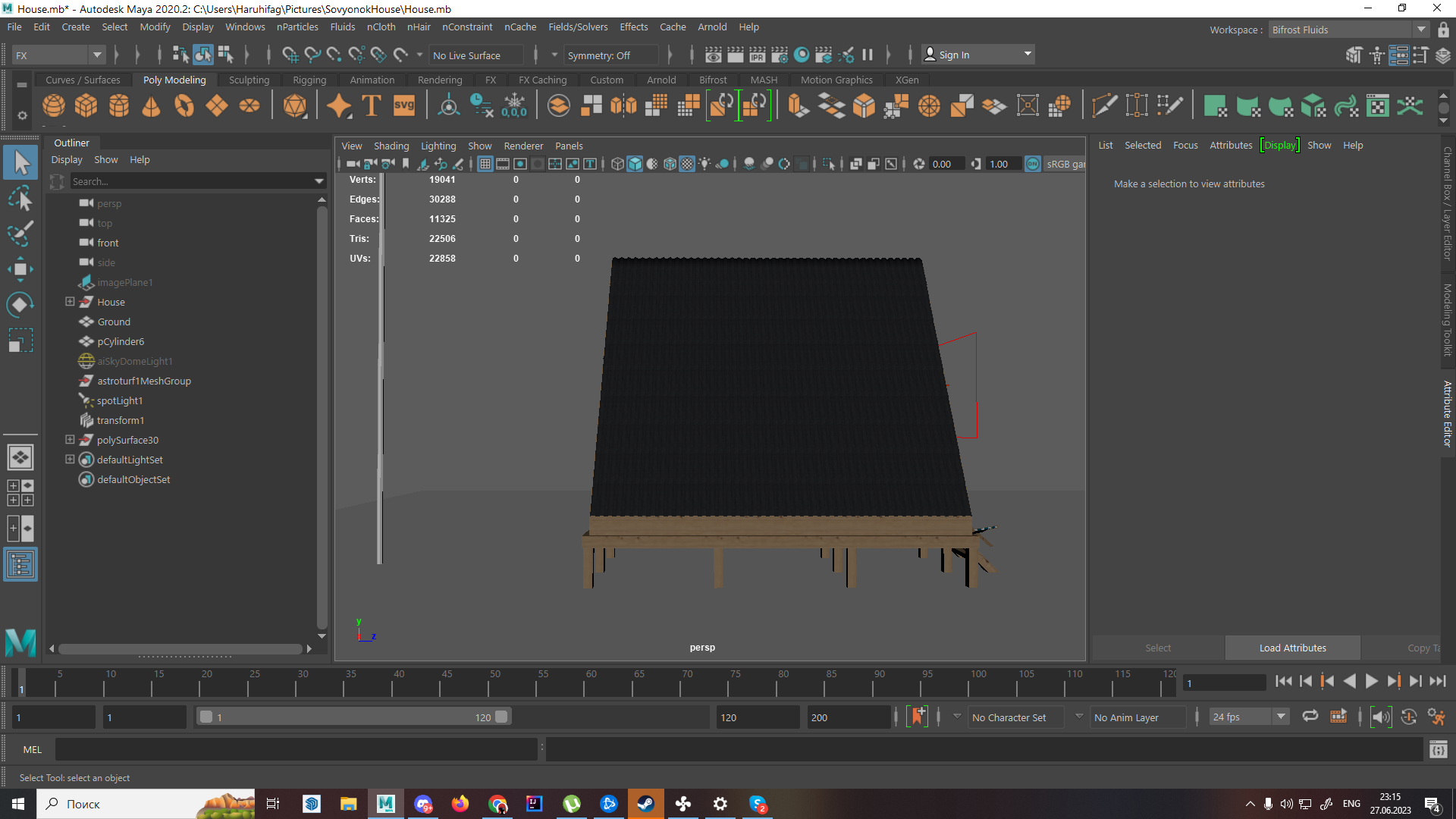Toggle playback looping mode
Viewport: 1456px width, 819px height.
point(1310,717)
